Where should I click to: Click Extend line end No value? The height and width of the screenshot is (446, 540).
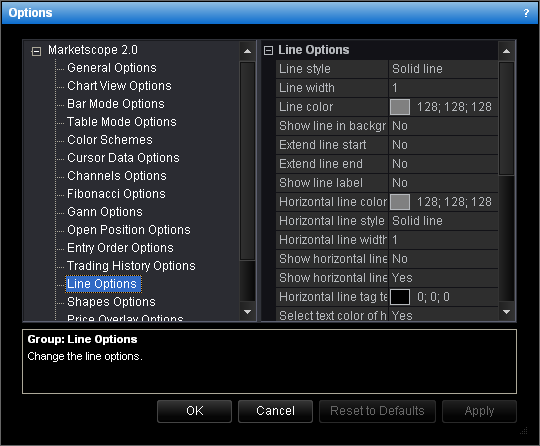[443, 164]
